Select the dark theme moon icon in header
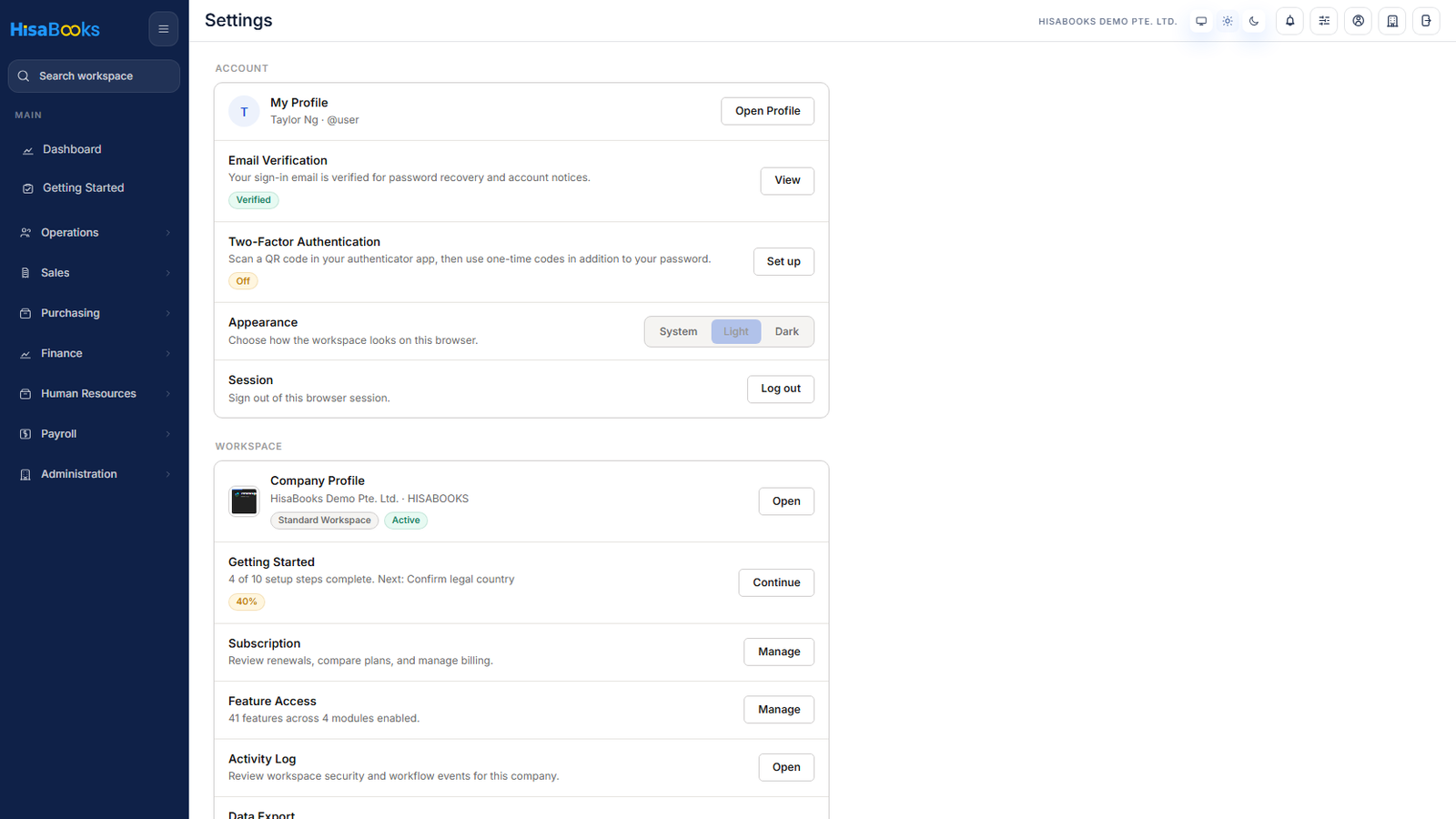 [1254, 21]
